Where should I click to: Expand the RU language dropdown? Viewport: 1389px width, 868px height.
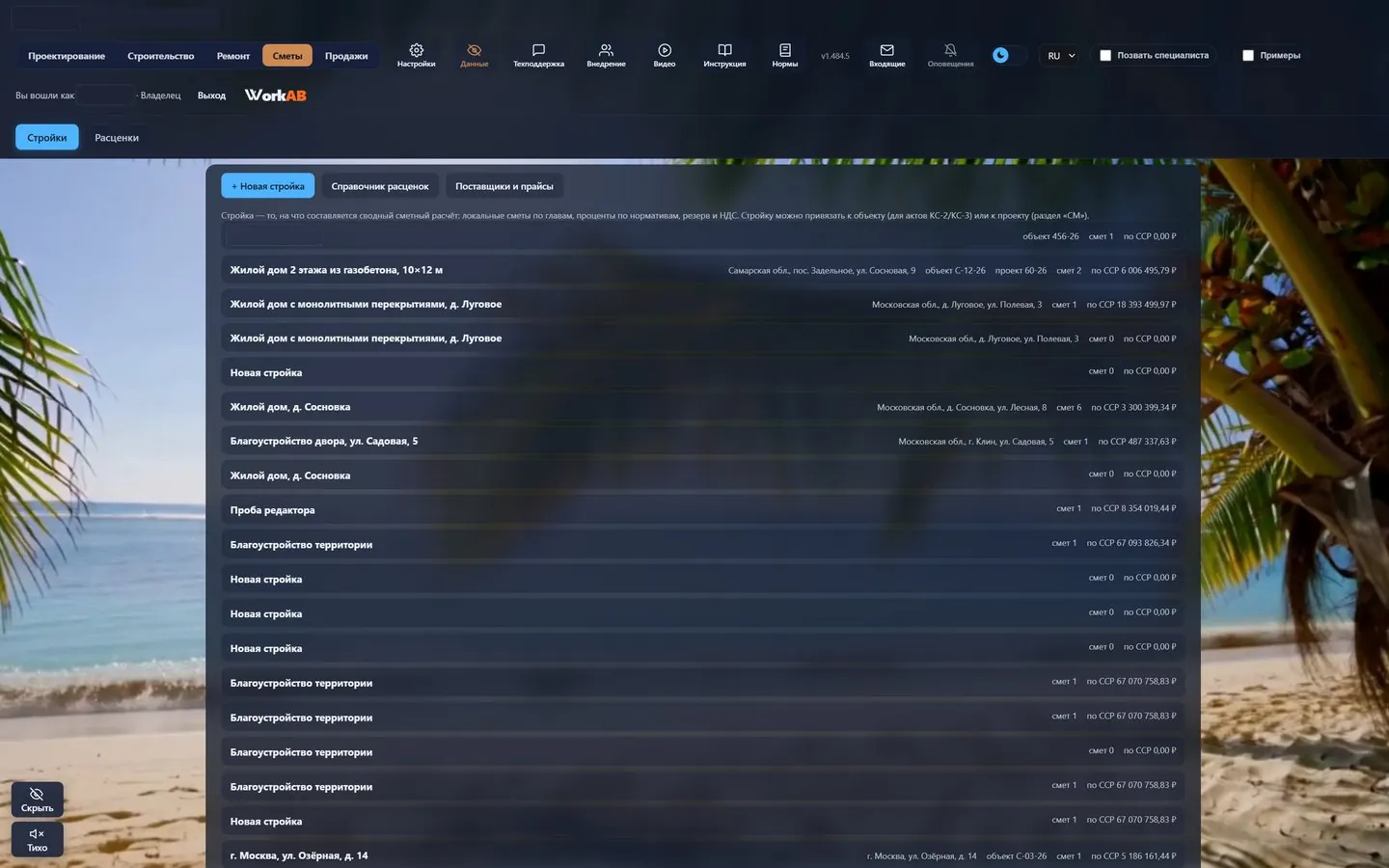tap(1061, 56)
